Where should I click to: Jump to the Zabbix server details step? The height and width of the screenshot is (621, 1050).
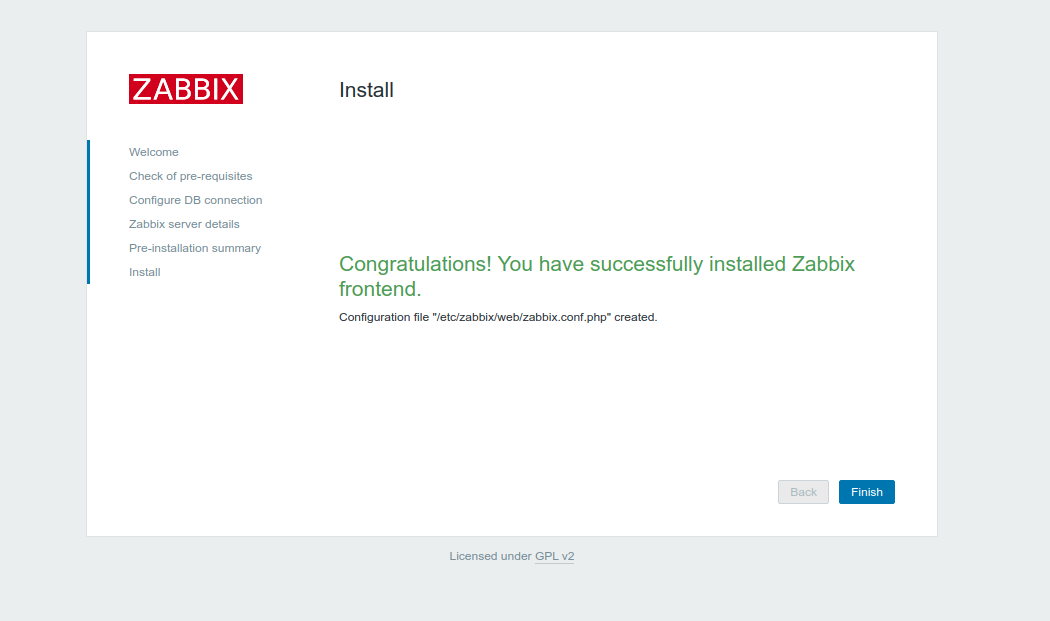(184, 224)
